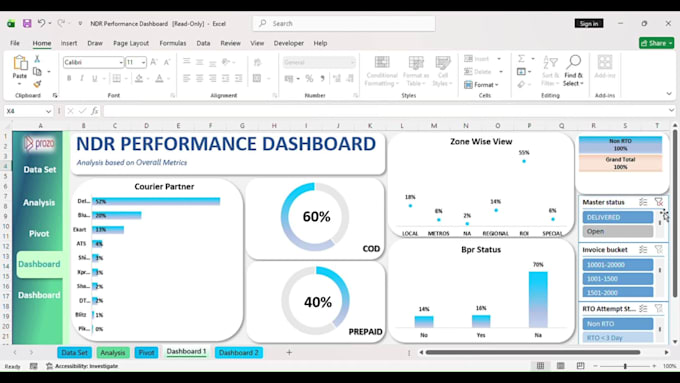Select Open in Master status slicer
This screenshot has width=680, height=383.
tap(618, 231)
